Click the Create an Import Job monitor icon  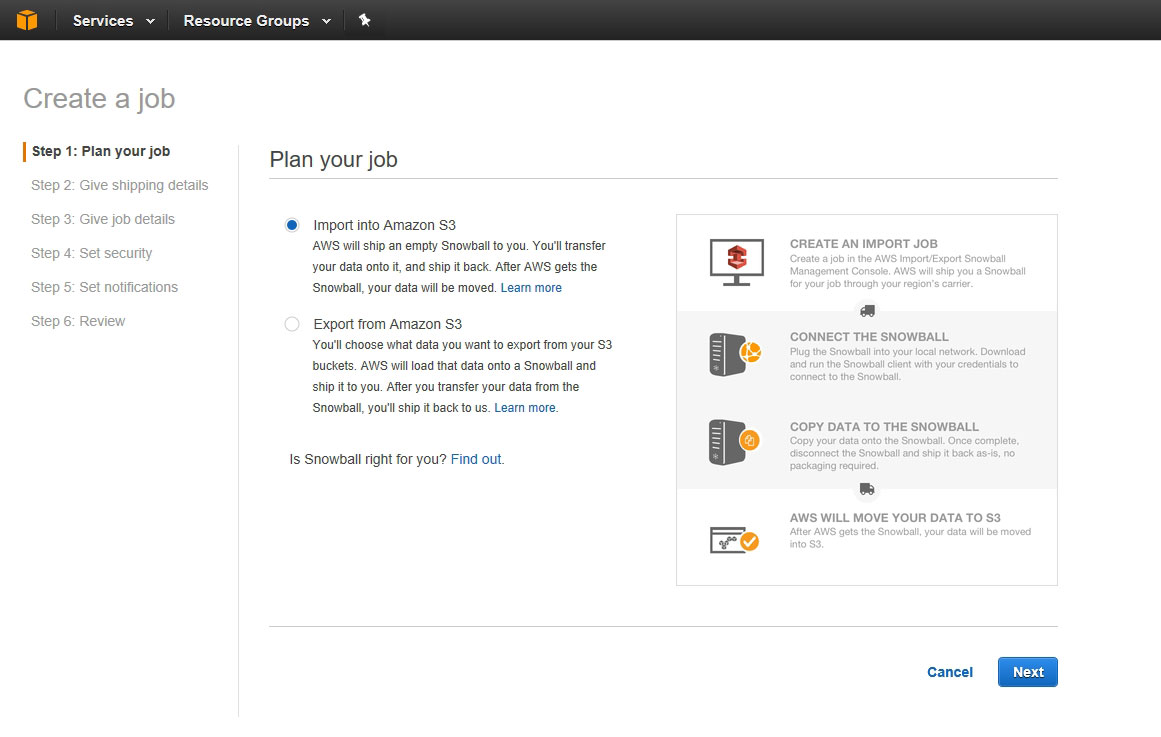pyautogui.click(x=737, y=262)
